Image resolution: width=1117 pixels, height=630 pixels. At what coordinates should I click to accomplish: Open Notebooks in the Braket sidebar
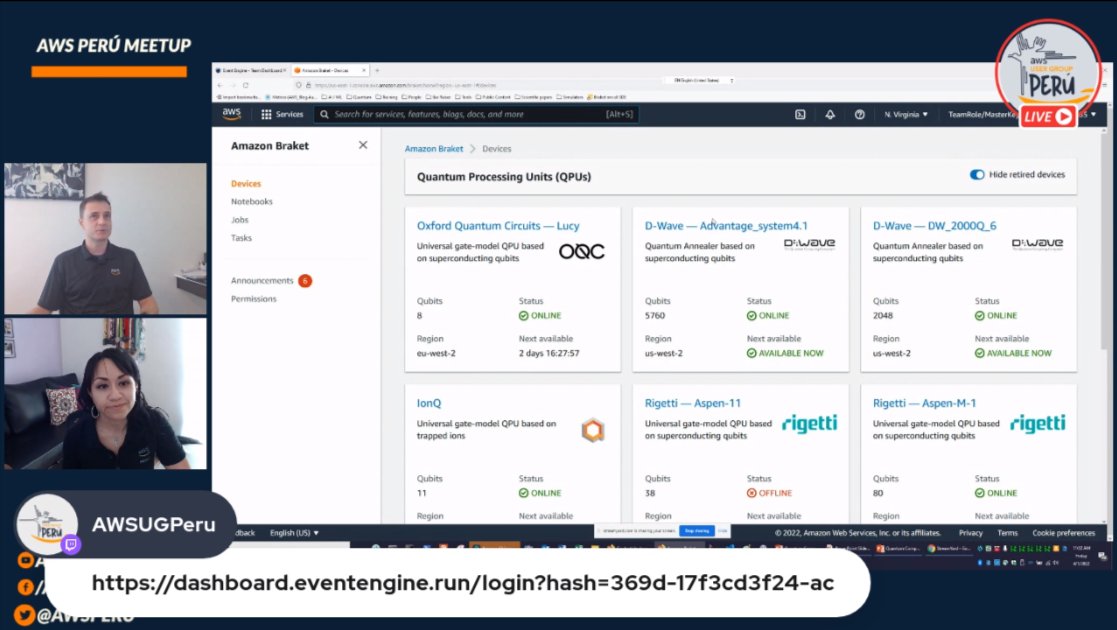(251, 202)
